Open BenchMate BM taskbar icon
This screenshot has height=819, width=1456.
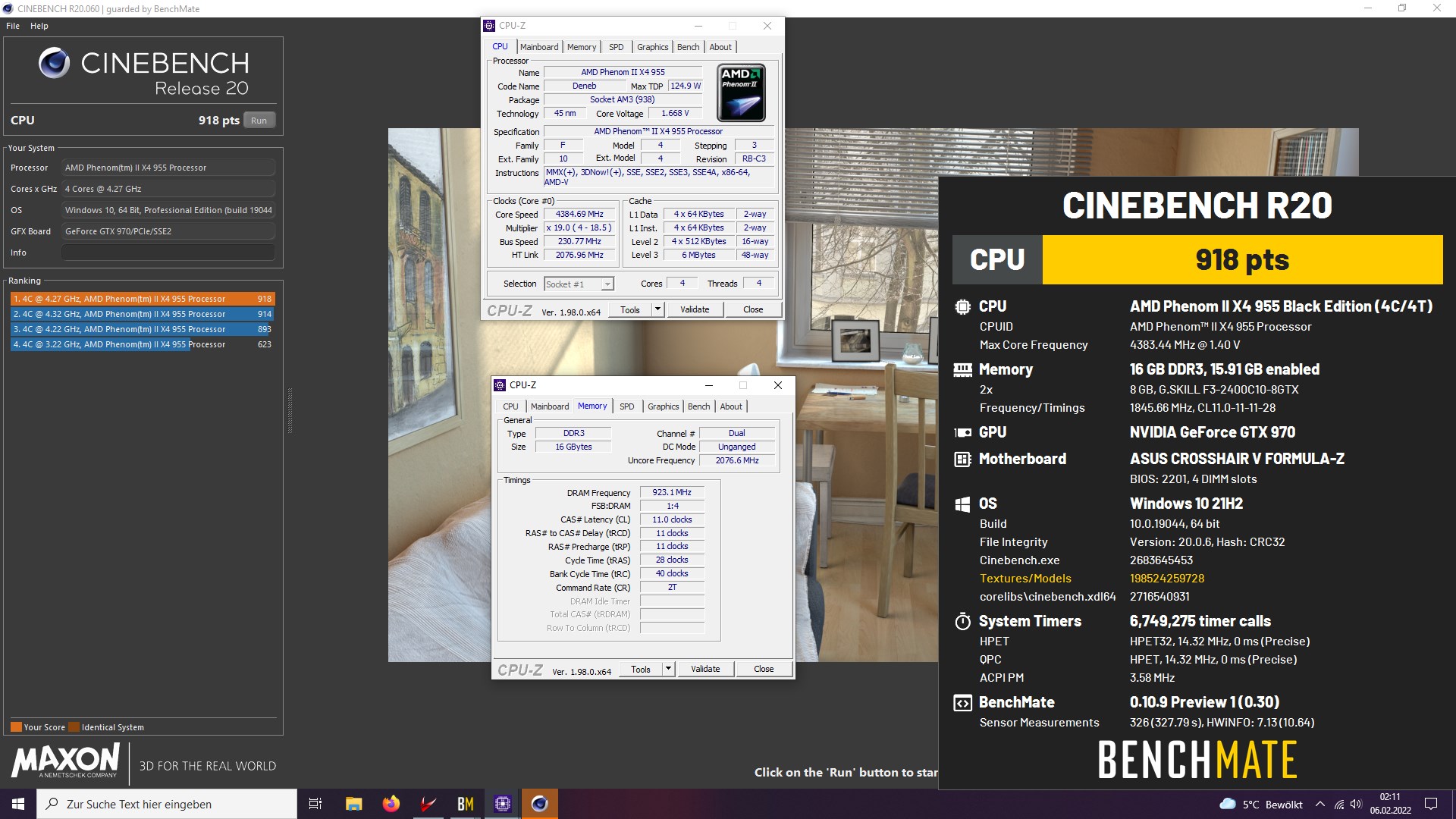tap(465, 804)
